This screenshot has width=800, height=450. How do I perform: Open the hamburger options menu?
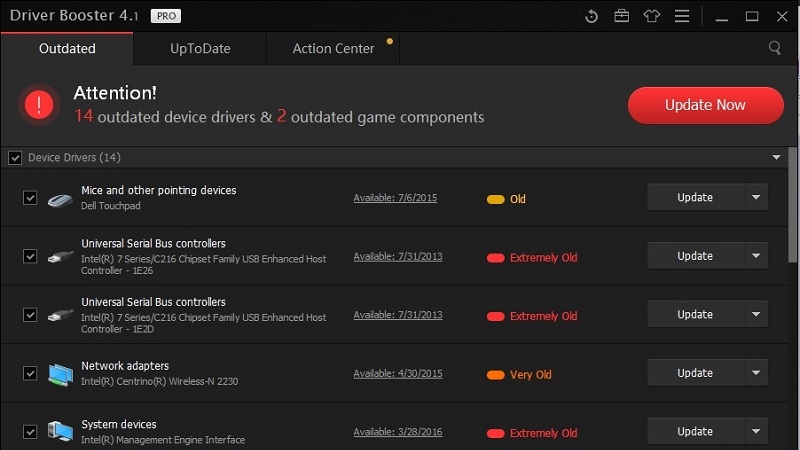tap(682, 16)
